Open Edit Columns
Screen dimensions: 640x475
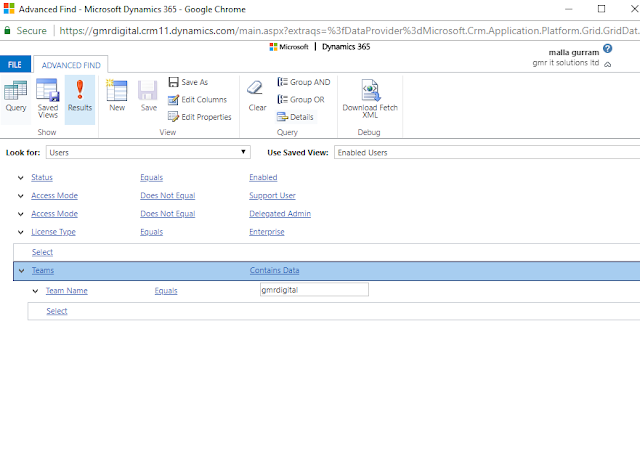[198, 100]
